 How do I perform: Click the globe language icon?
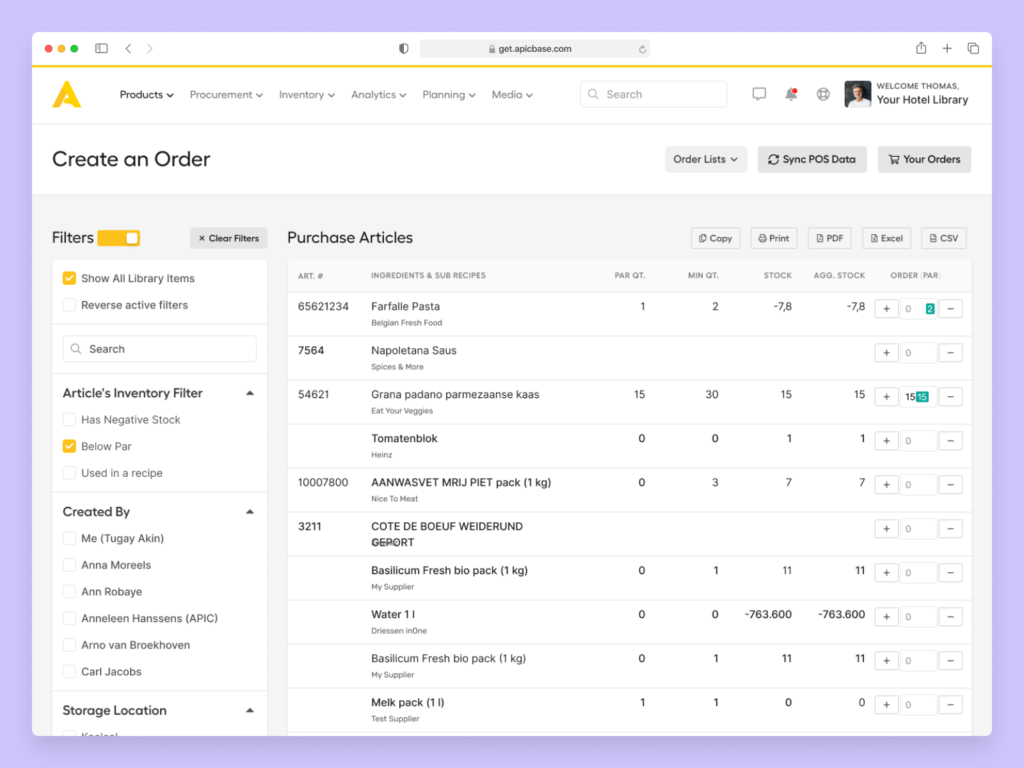(x=823, y=94)
